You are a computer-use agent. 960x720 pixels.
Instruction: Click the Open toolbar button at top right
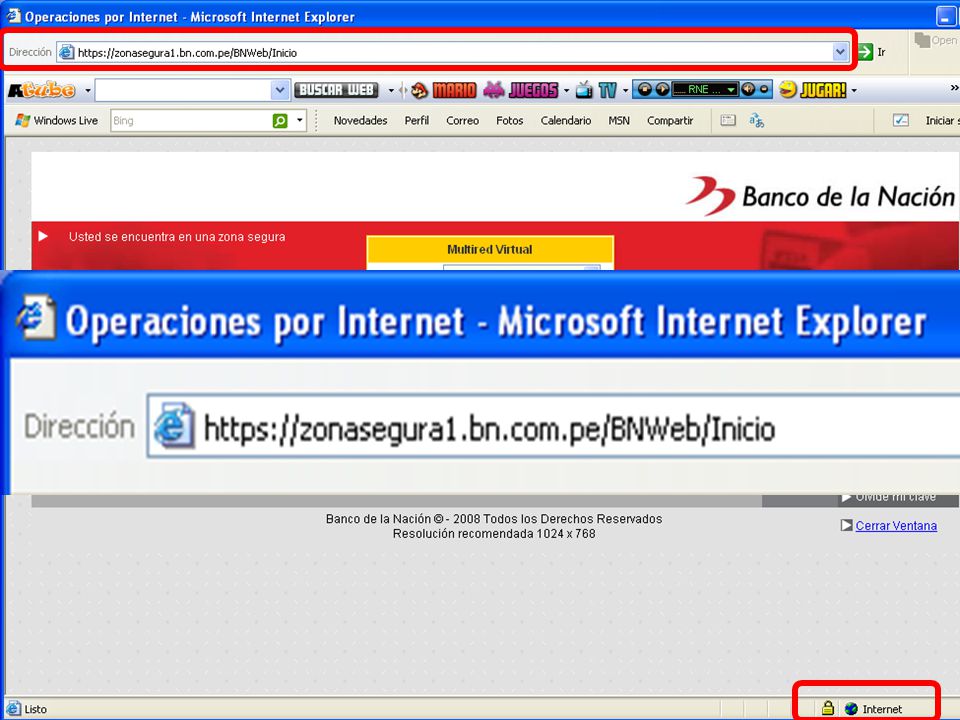(x=936, y=40)
